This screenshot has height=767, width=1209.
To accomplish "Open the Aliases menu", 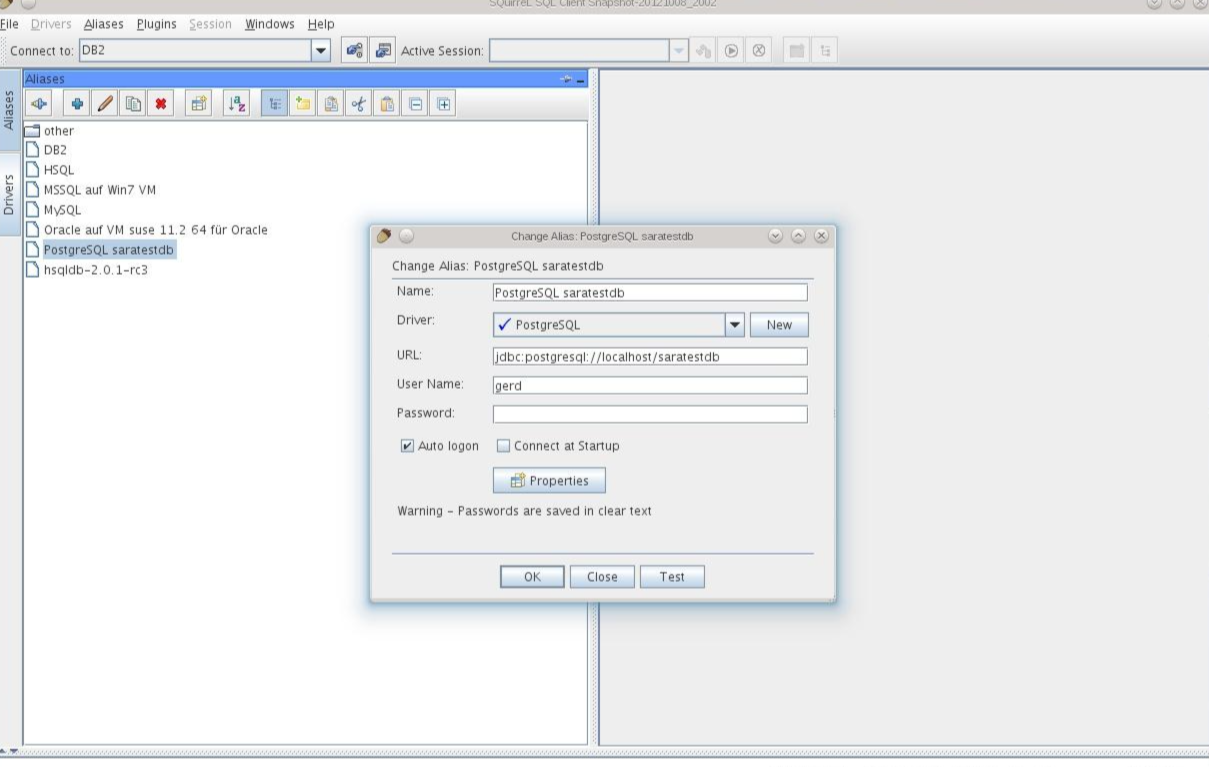I will [x=104, y=24].
